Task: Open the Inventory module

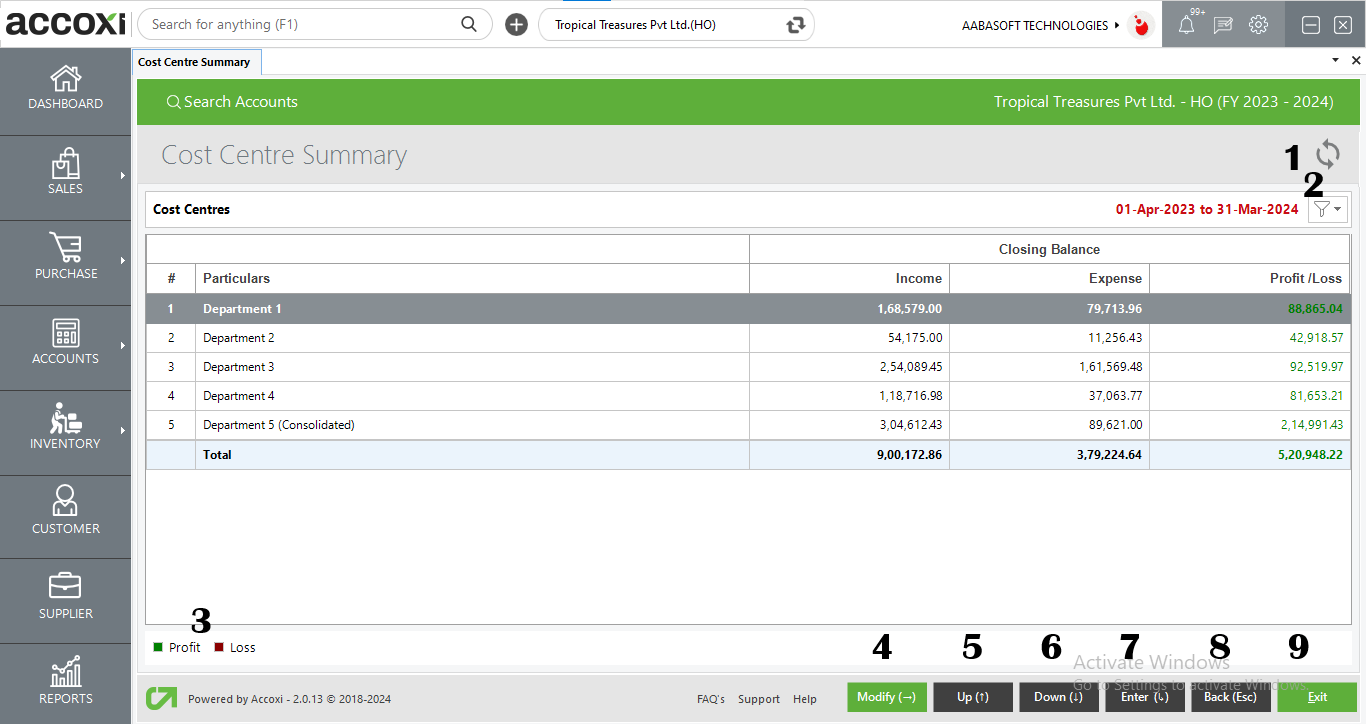Action: [65, 428]
